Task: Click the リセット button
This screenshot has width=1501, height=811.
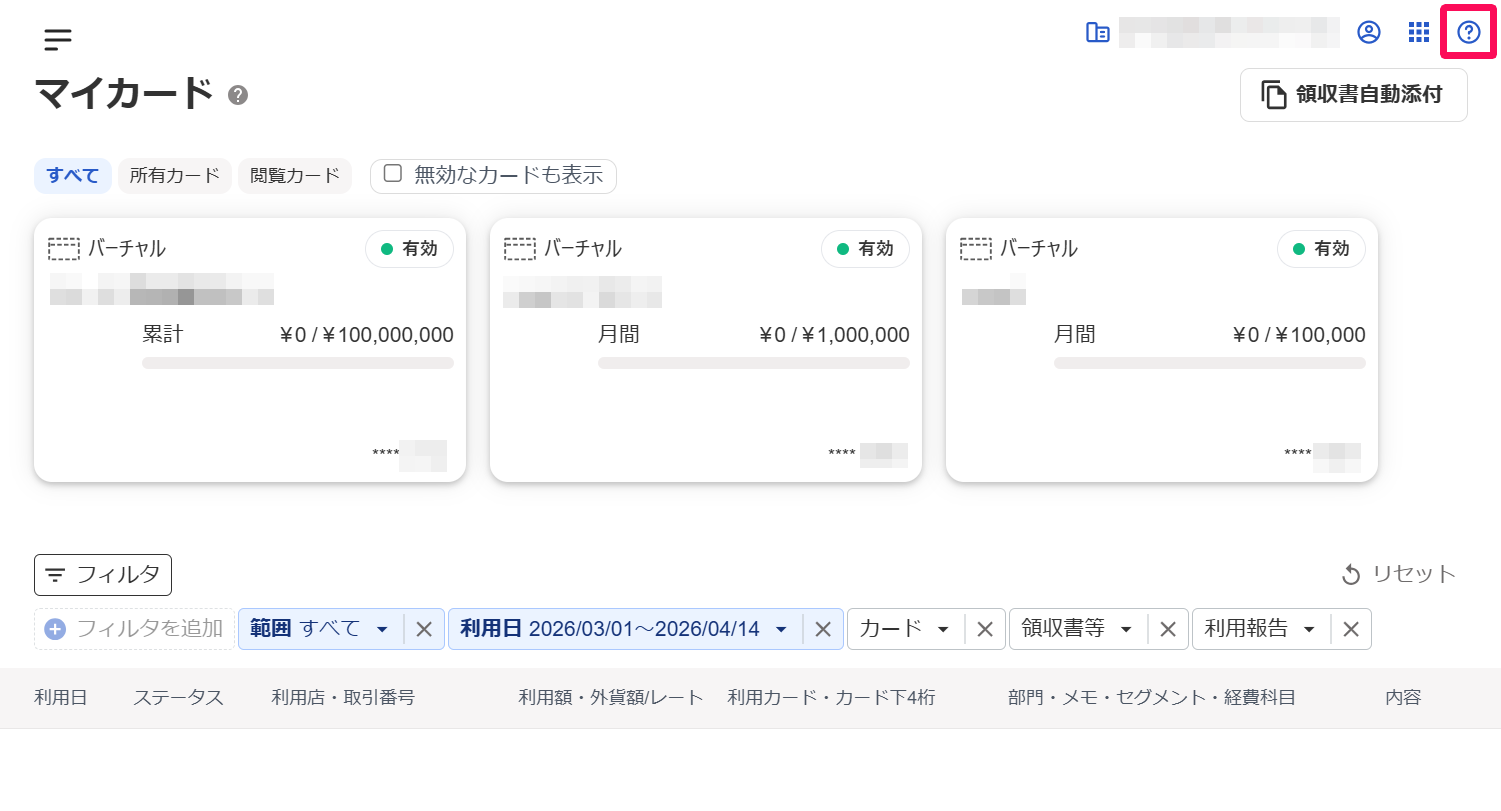Action: point(1398,574)
